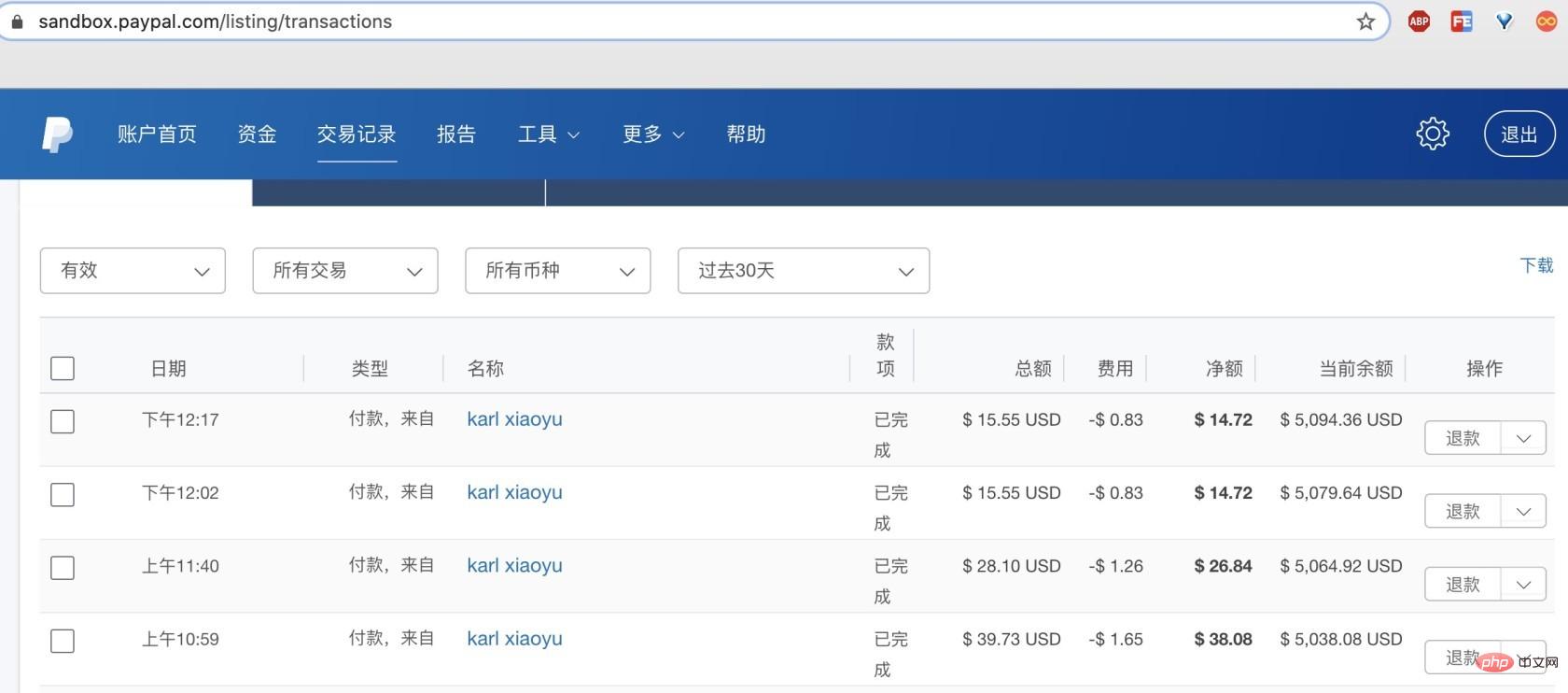Click the 名称 column header
This screenshot has width=1568, height=693.
485,369
